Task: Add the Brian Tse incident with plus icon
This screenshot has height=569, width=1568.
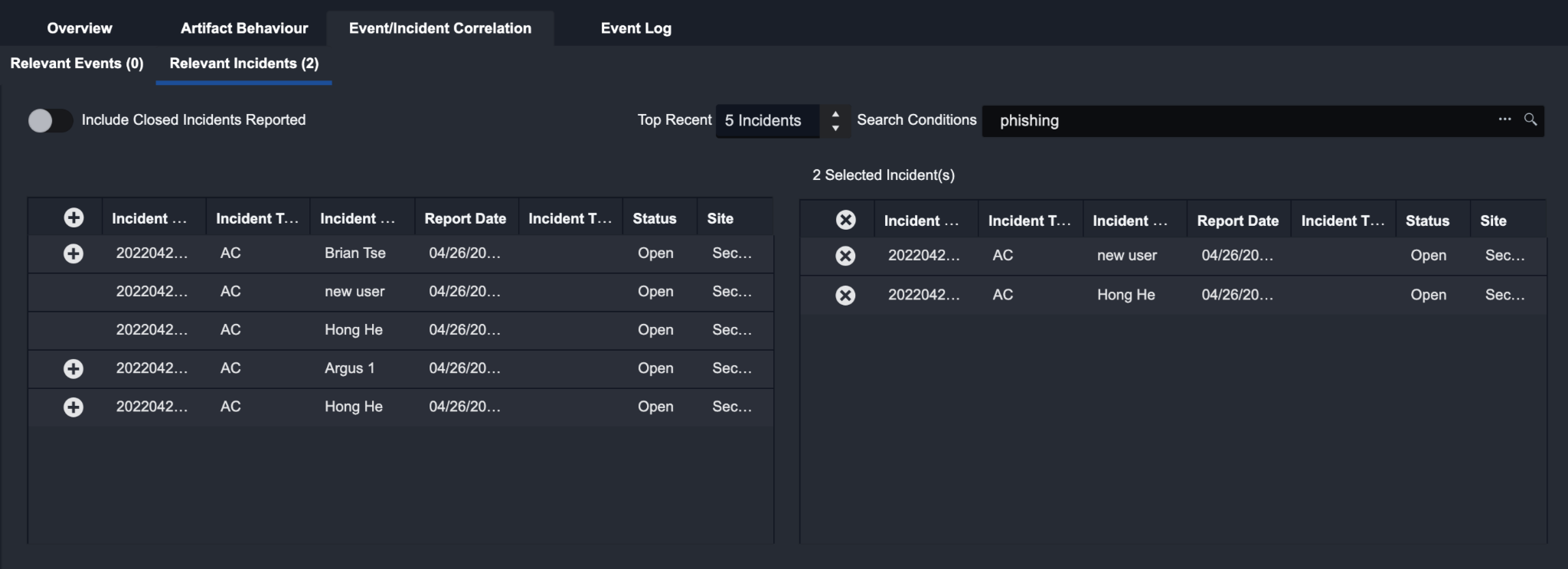Action: [x=73, y=253]
